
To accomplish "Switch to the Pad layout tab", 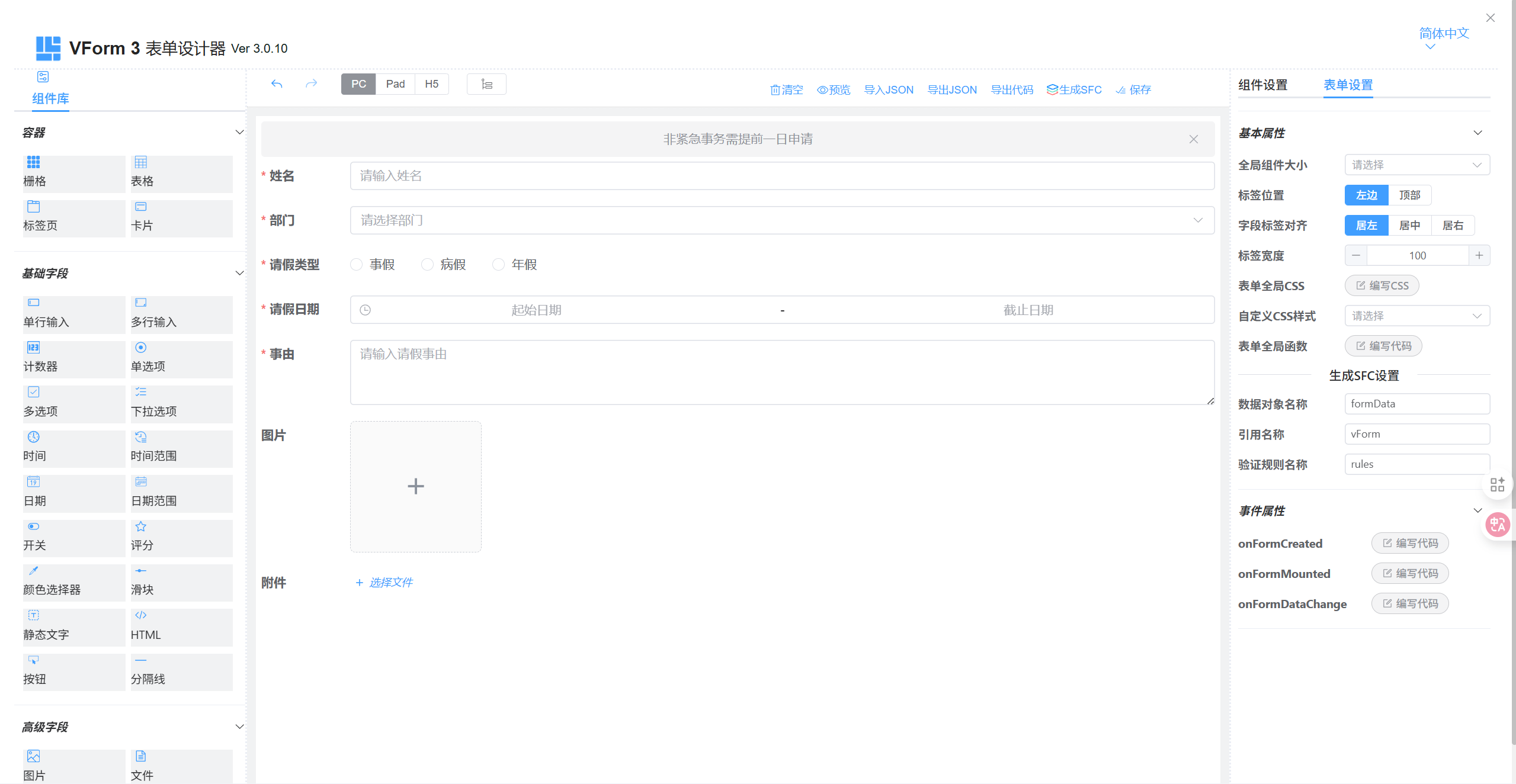I will tap(395, 84).
